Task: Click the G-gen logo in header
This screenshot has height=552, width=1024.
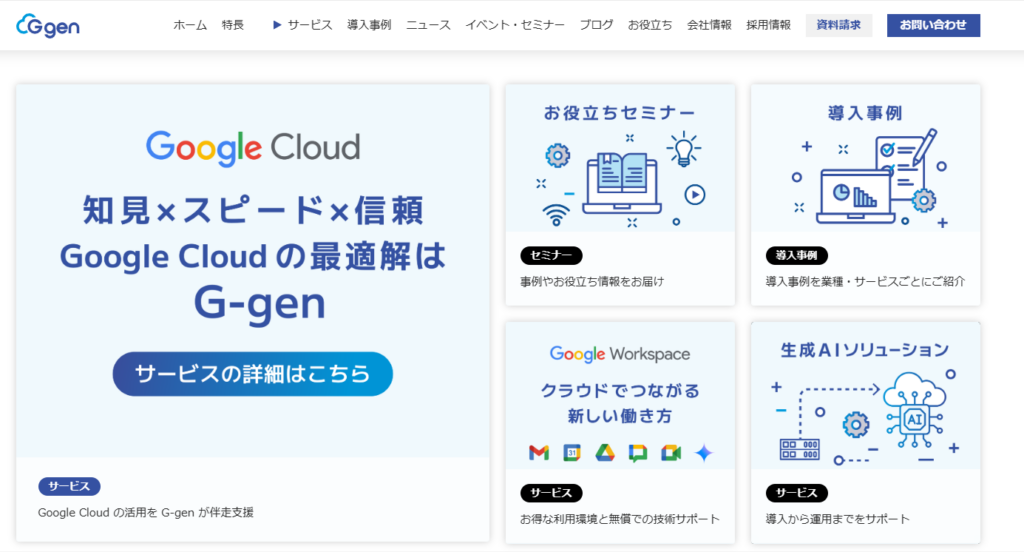Action: tap(48, 26)
